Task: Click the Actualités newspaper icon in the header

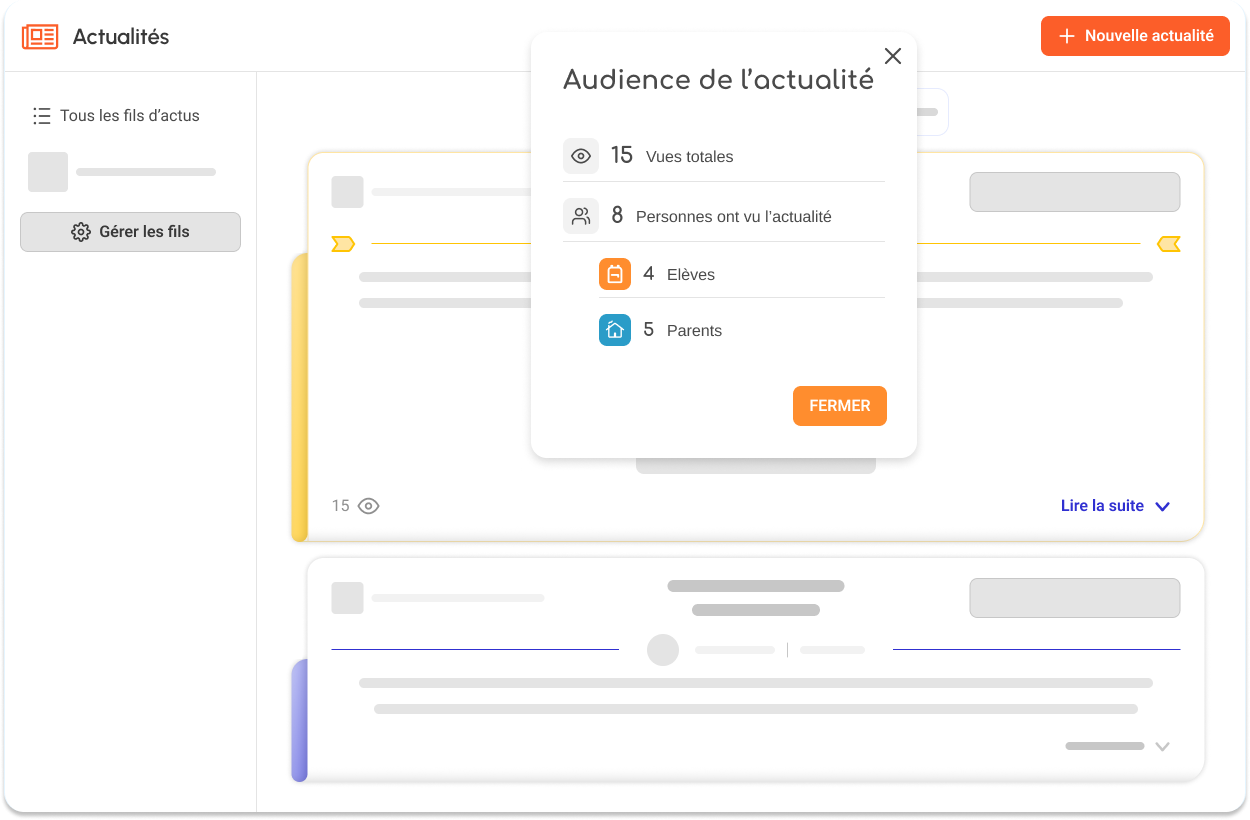Action: click(39, 36)
